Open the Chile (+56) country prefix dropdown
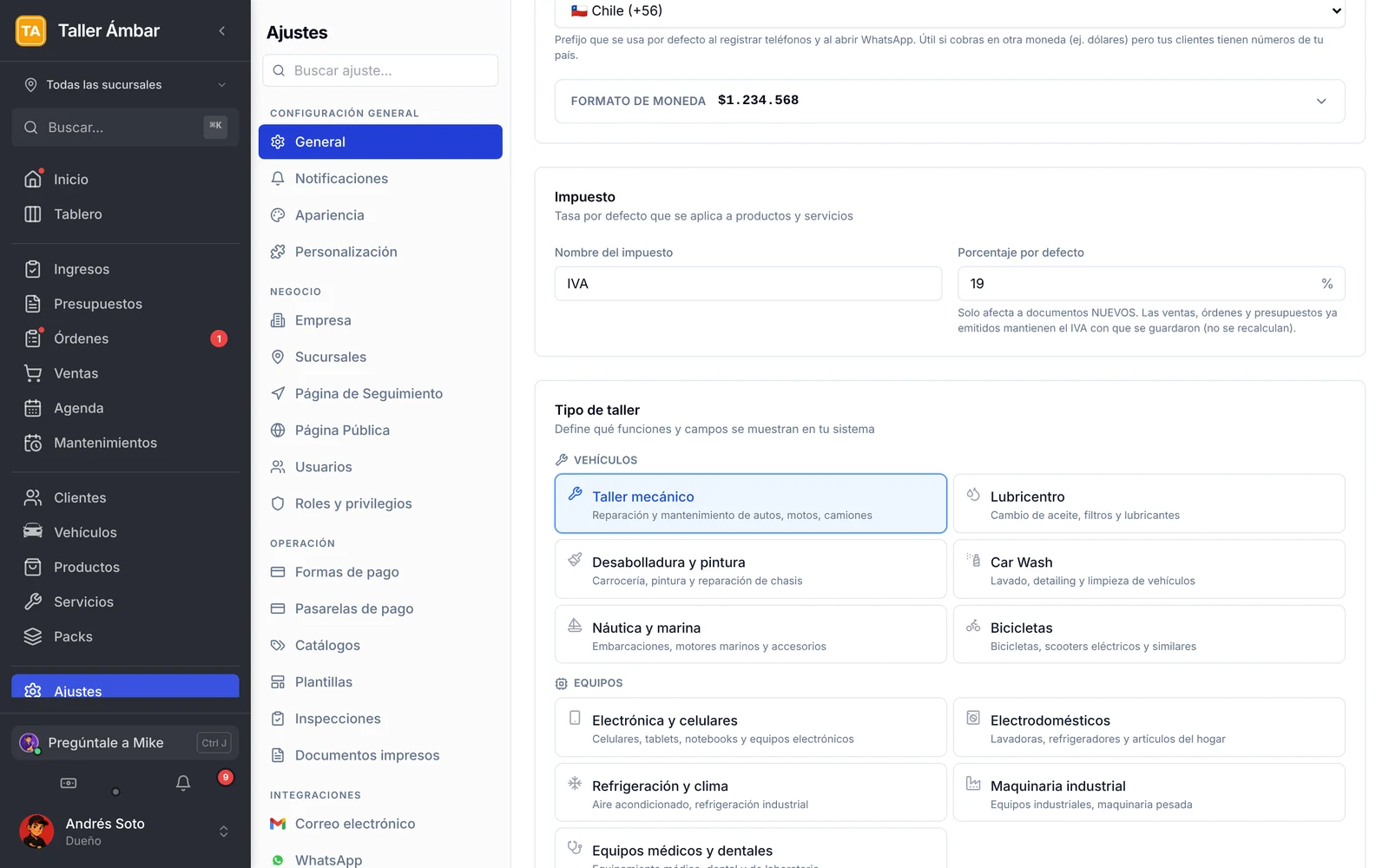 (x=950, y=11)
